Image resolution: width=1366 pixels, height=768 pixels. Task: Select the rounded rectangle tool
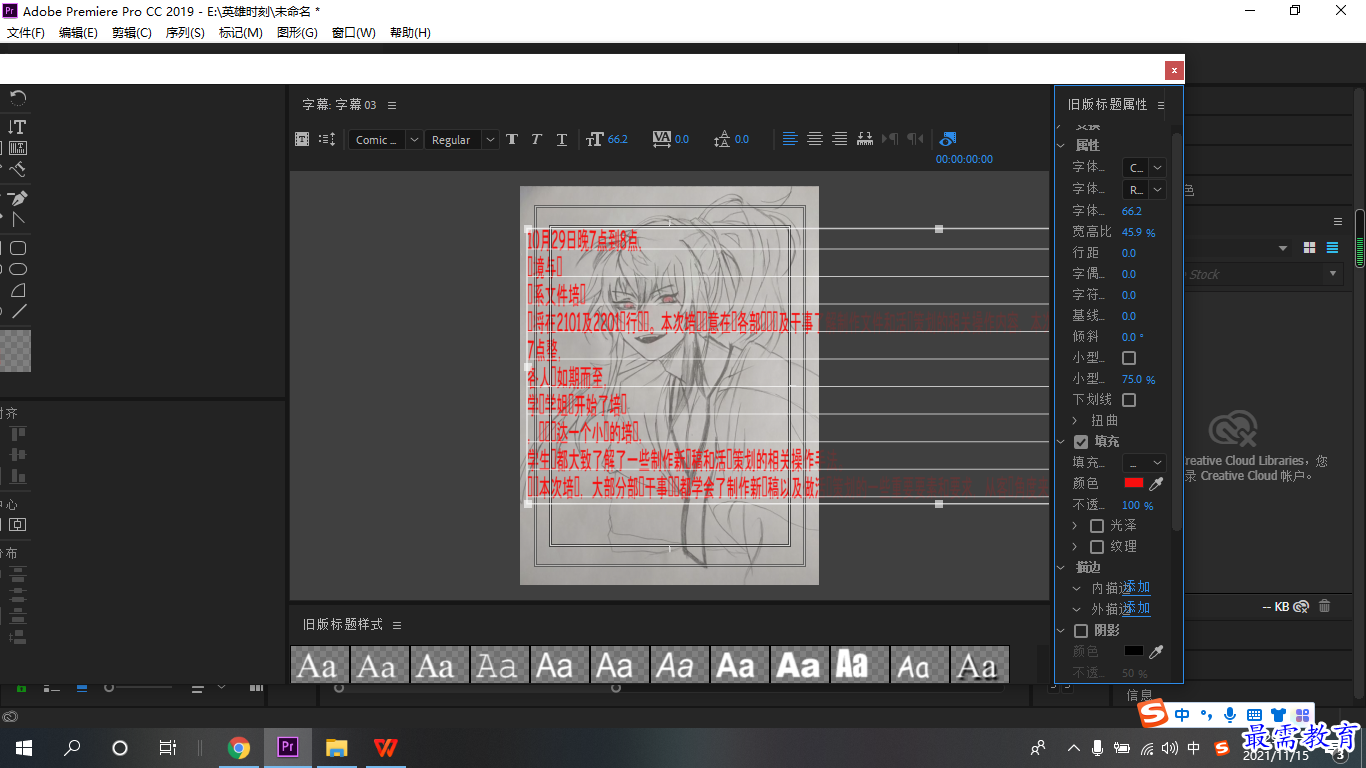(17, 248)
